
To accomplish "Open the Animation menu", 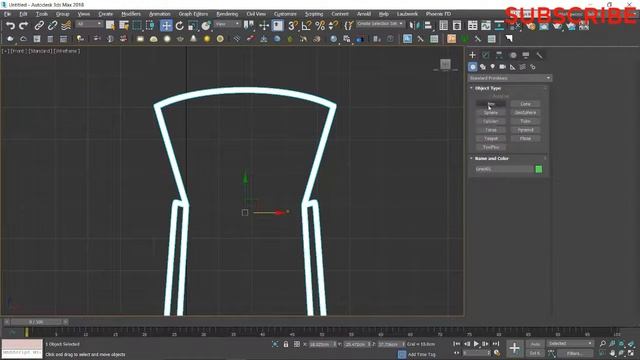I will point(160,14).
